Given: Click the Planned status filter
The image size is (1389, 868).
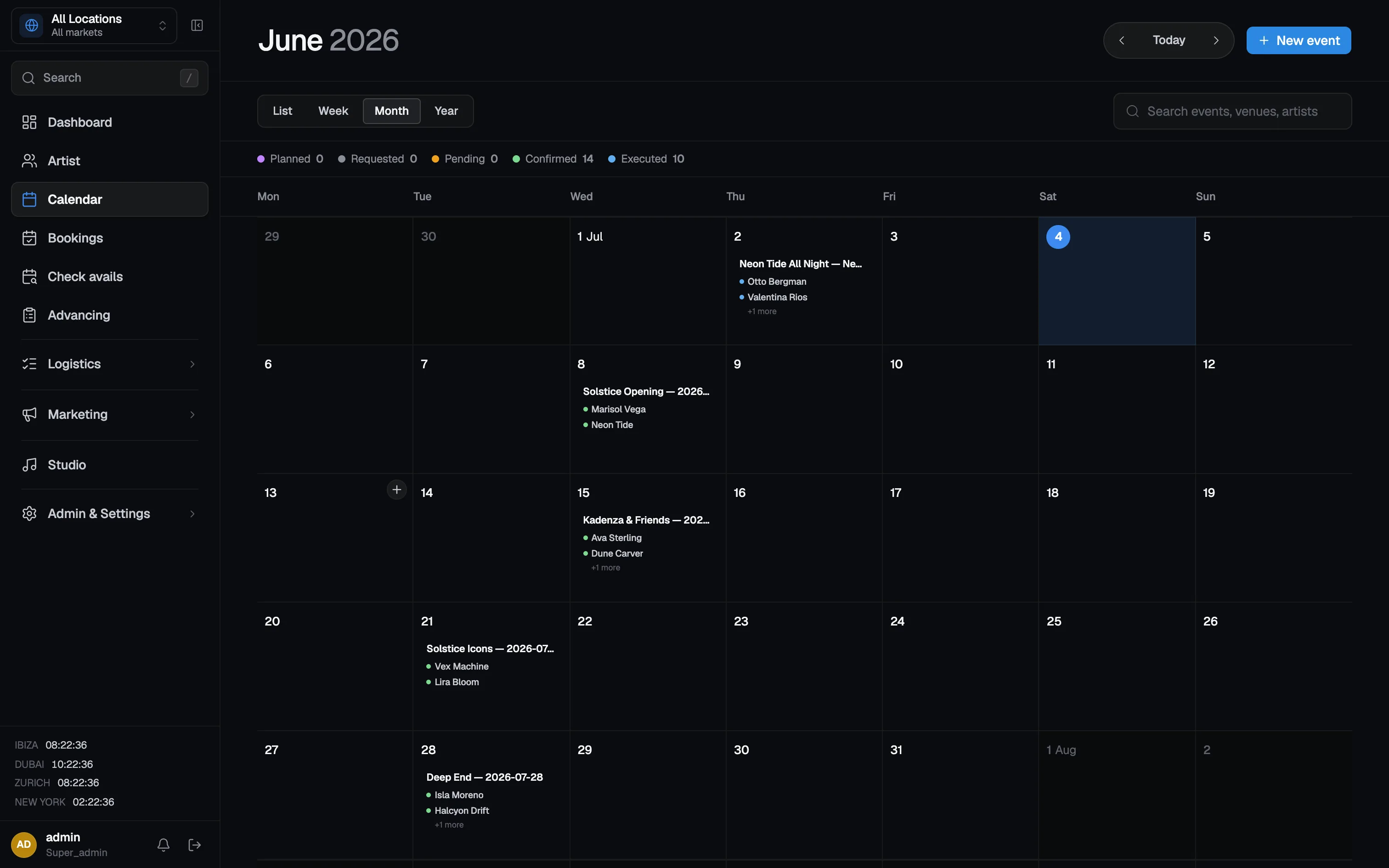Looking at the screenshot, I should click(290, 159).
